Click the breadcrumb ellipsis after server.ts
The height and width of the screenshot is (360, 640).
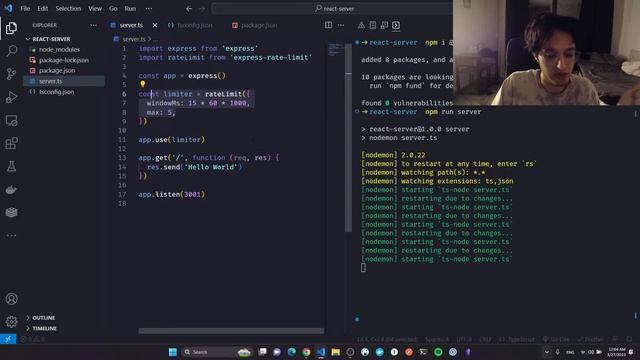pyautogui.click(x=155, y=39)
